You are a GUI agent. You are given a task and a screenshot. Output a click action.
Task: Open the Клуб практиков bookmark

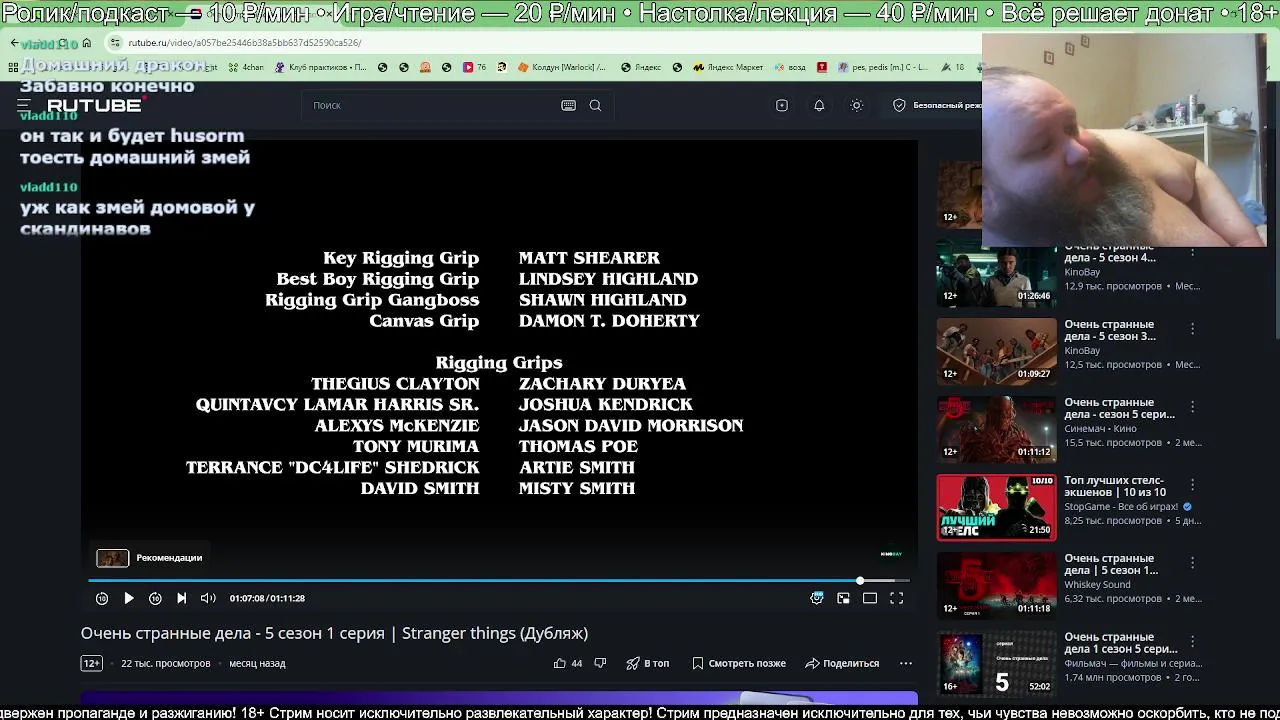click(x=320, y=67)
